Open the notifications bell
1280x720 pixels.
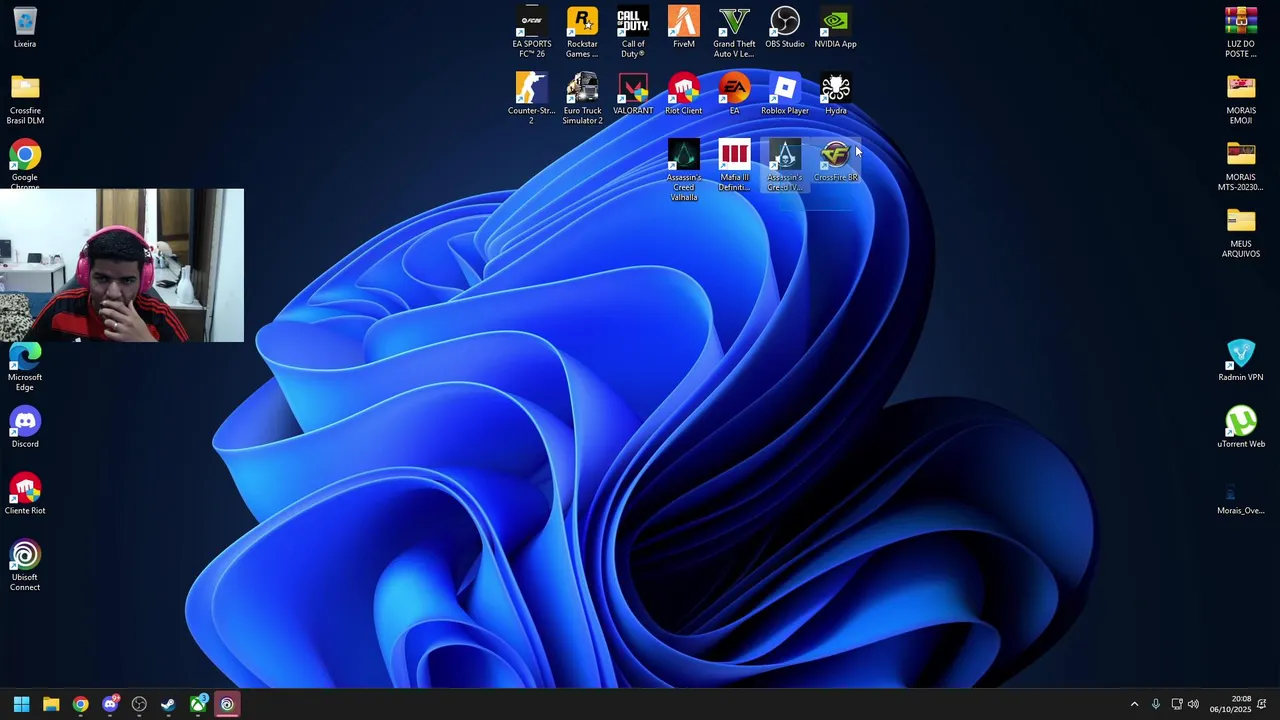(x=1262, y=704)
